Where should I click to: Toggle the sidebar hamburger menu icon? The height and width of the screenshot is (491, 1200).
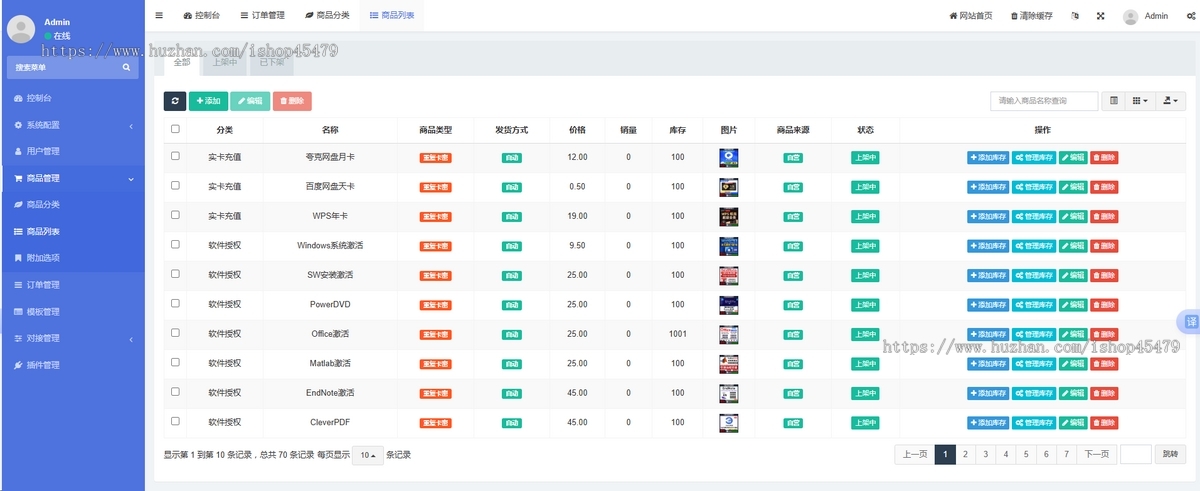159,16
